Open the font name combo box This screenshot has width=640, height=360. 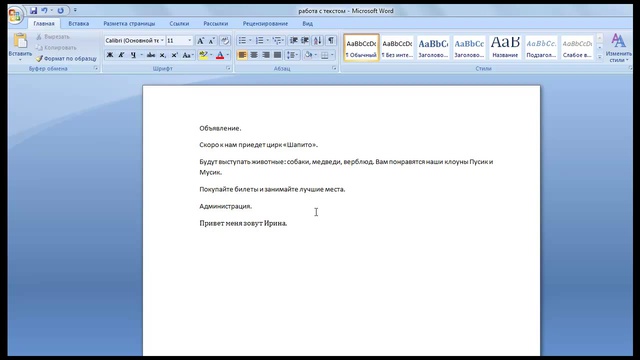point(134,41)
